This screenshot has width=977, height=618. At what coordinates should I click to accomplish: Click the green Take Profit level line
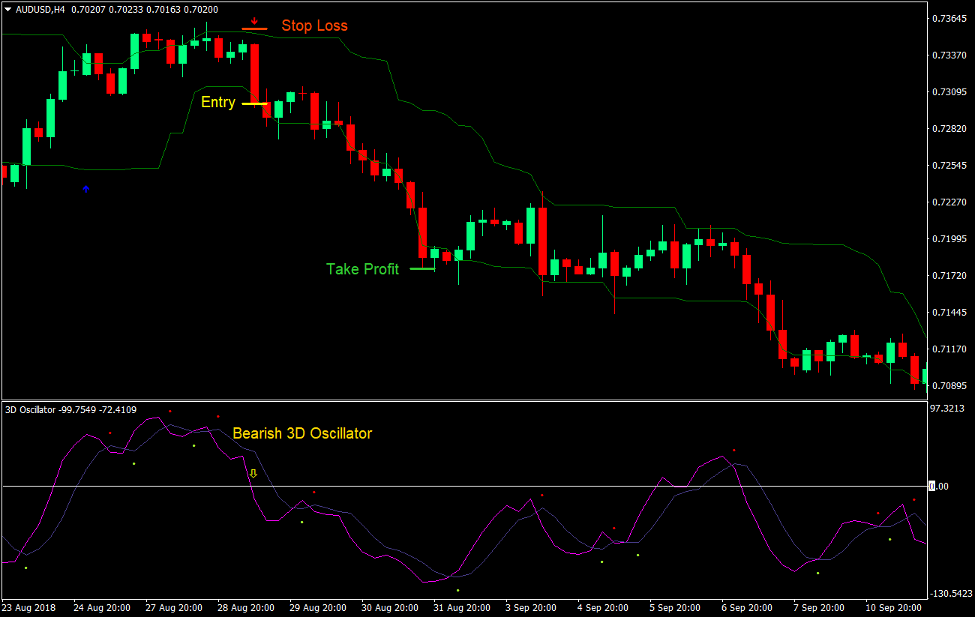click(x=422, y=269)
